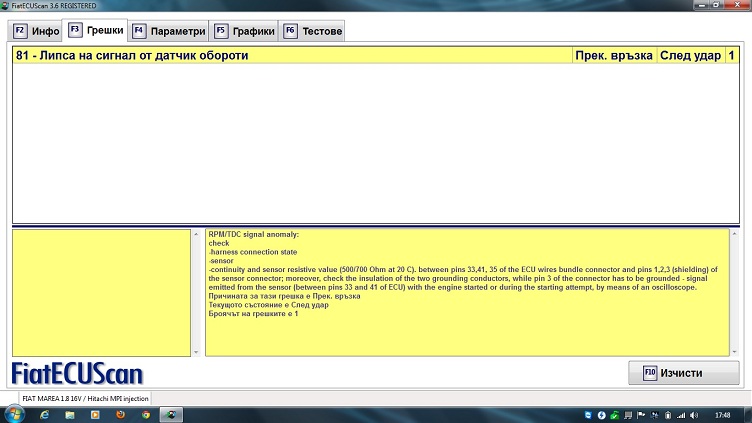
Task: Open Windows Media Player from the taskbar
Action: pos(94,413)
